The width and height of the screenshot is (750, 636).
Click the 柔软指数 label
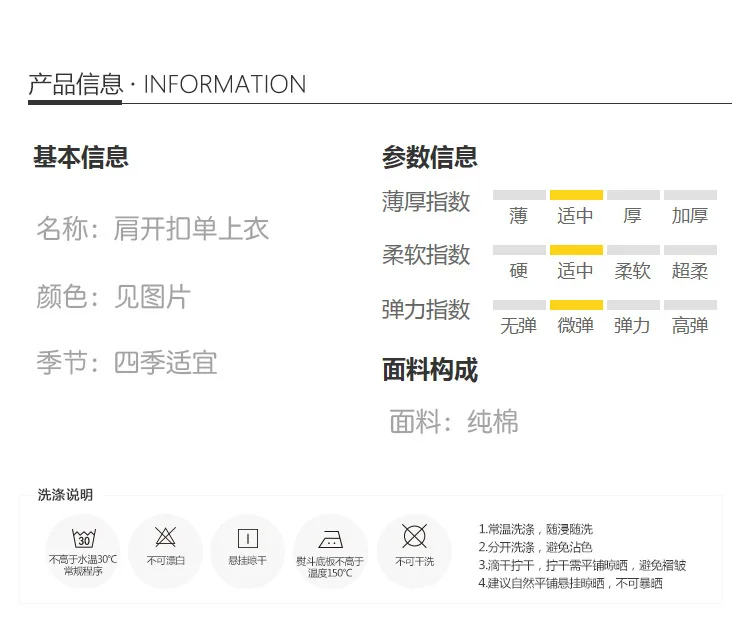[x=426, y=254]
